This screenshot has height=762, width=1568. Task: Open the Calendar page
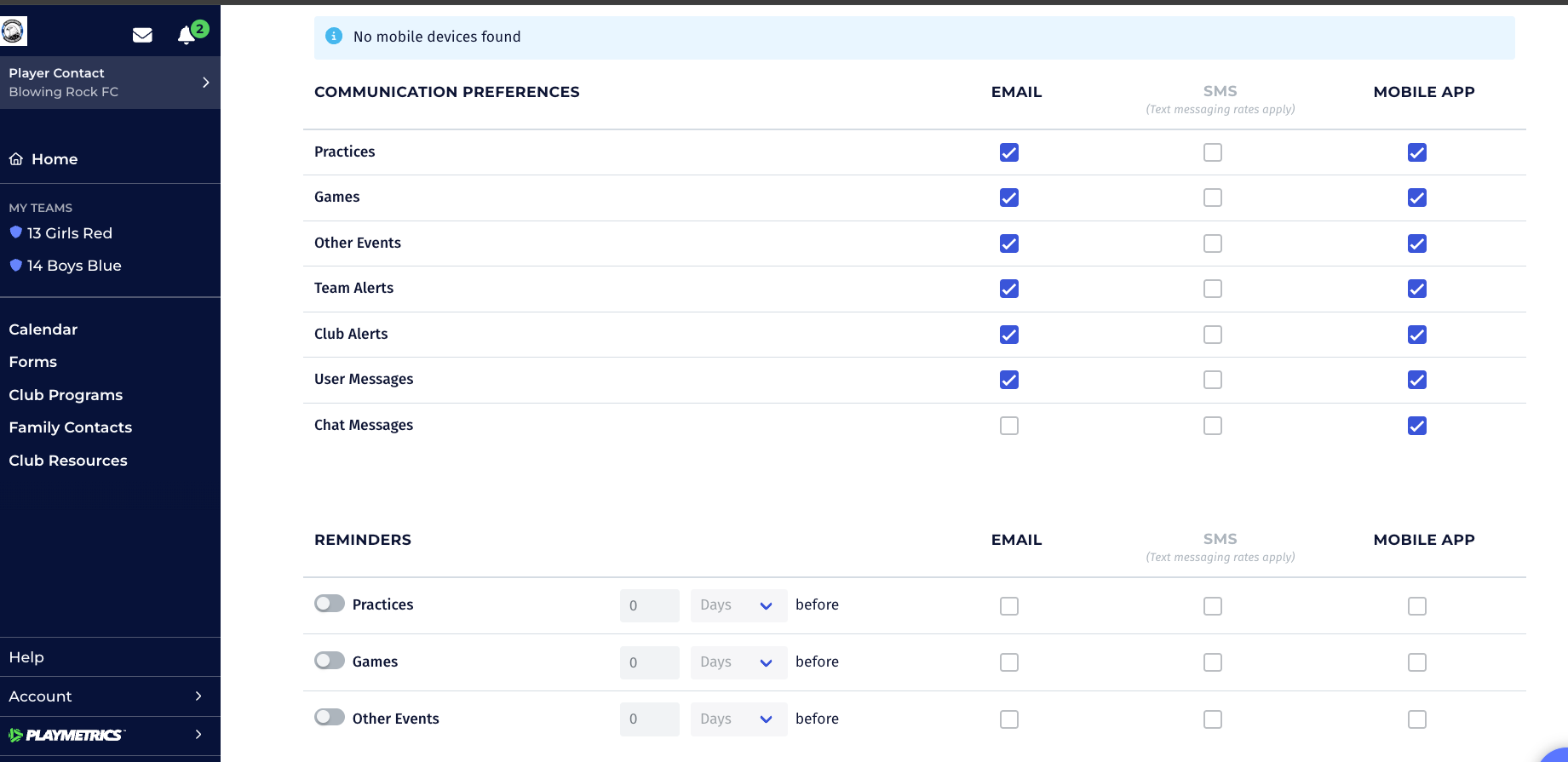coord(43,329)
